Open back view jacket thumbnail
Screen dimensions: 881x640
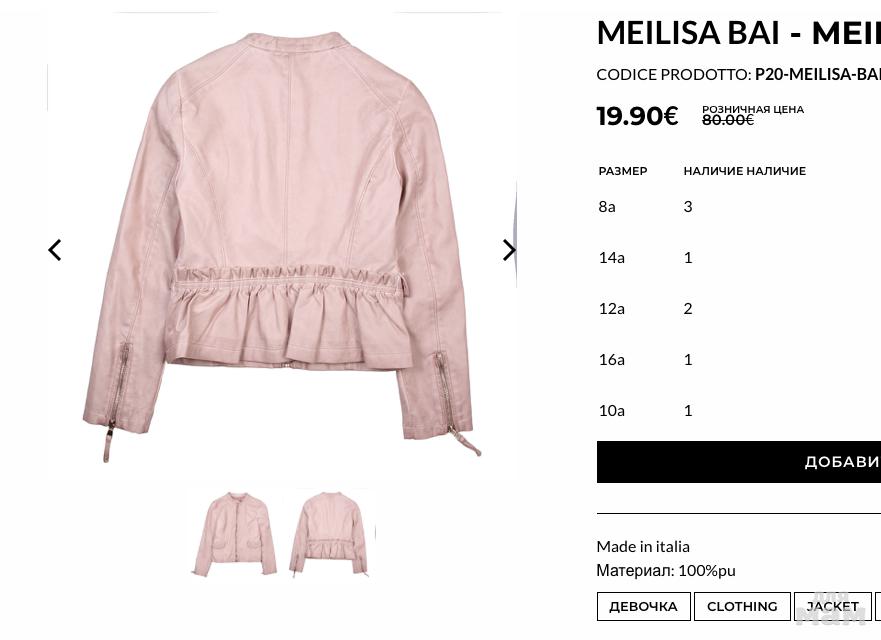pyautogui.click(x=330, y=533)
